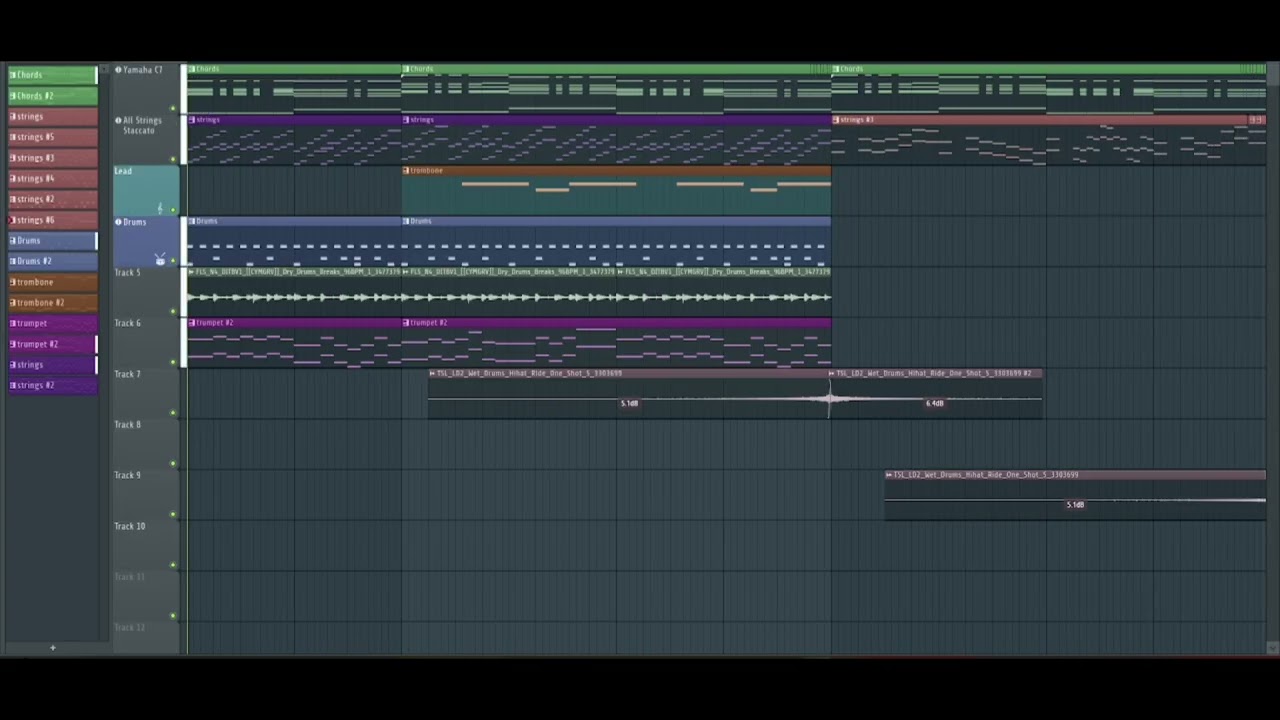Select the strings #5 pattern in the picker
Viewport: 1280px width, 720px height.
[53, 137]
